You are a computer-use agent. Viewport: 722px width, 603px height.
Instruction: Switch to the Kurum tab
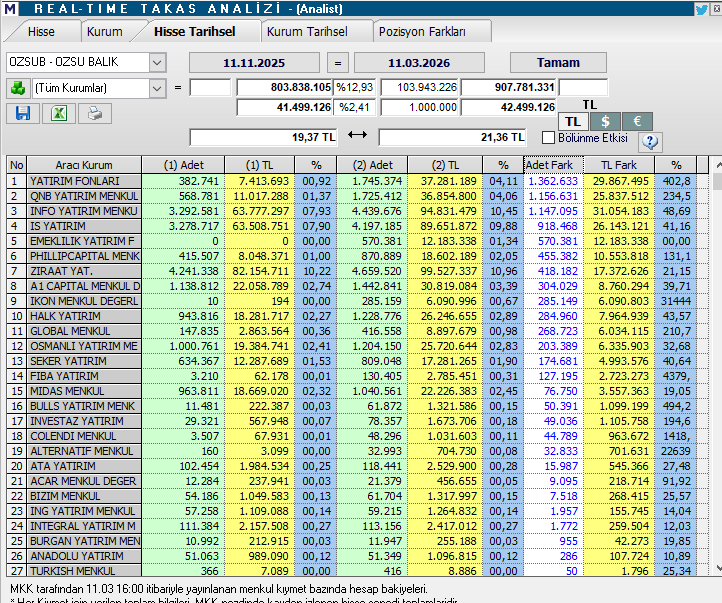tap(105, 32)
